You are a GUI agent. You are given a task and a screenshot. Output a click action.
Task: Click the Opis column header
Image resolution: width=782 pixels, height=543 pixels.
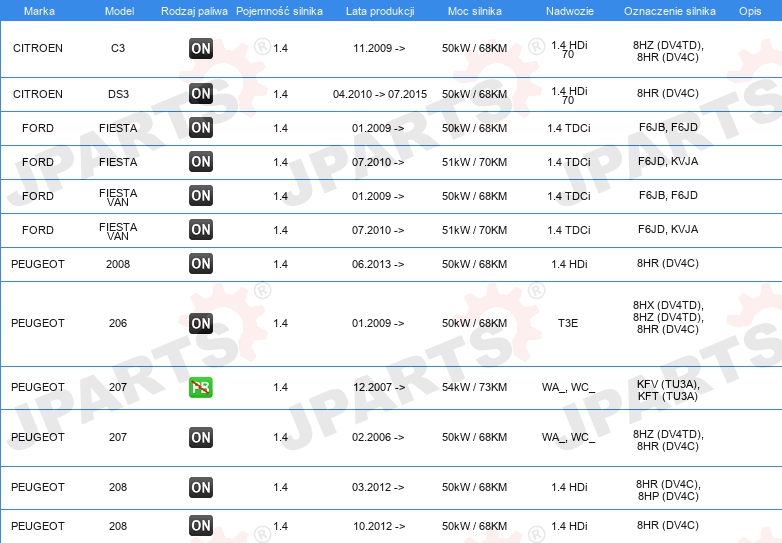[750, 11]
